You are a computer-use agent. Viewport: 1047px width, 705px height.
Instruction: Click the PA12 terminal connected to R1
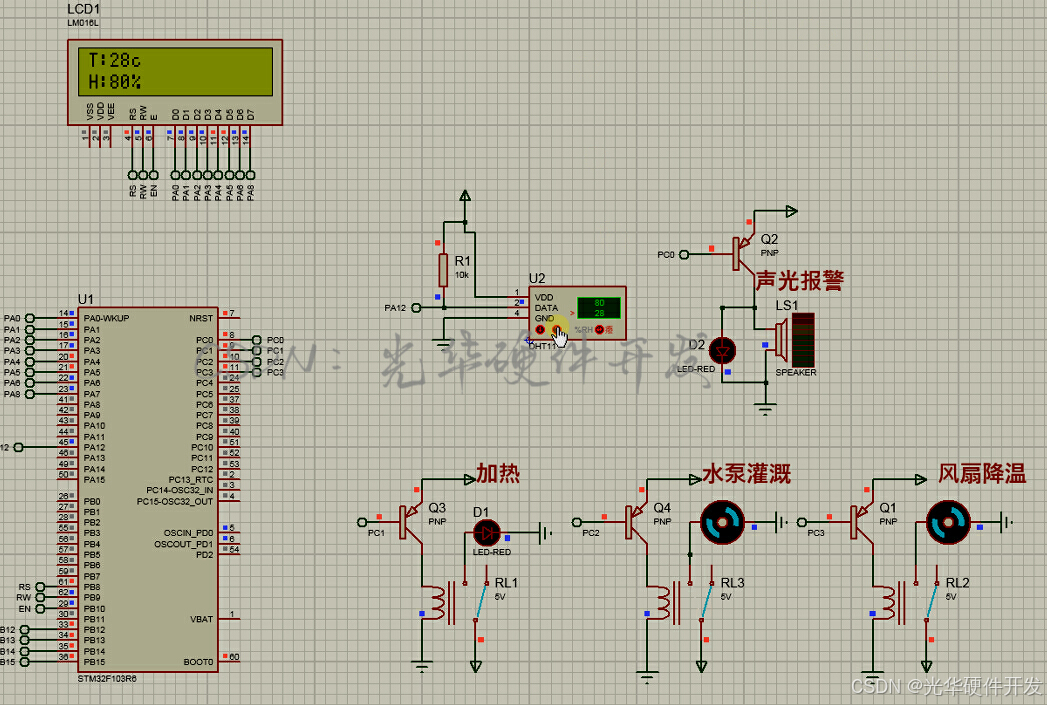click(x=416, y=308)
